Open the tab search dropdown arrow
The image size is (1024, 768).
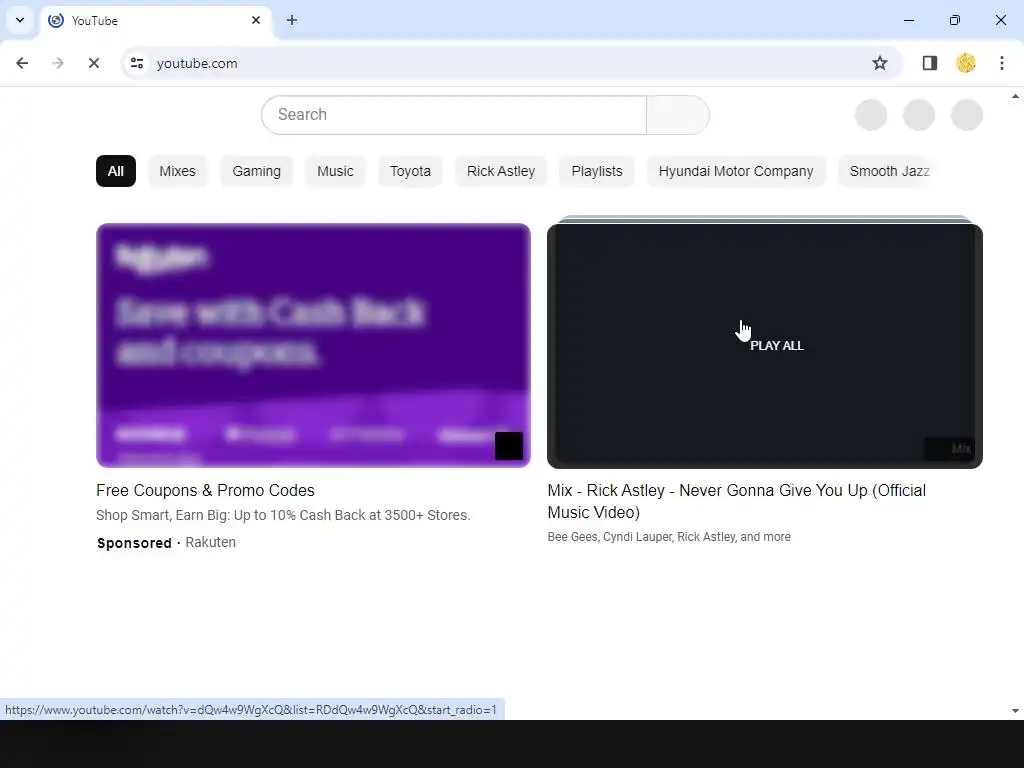pos(20,20)
